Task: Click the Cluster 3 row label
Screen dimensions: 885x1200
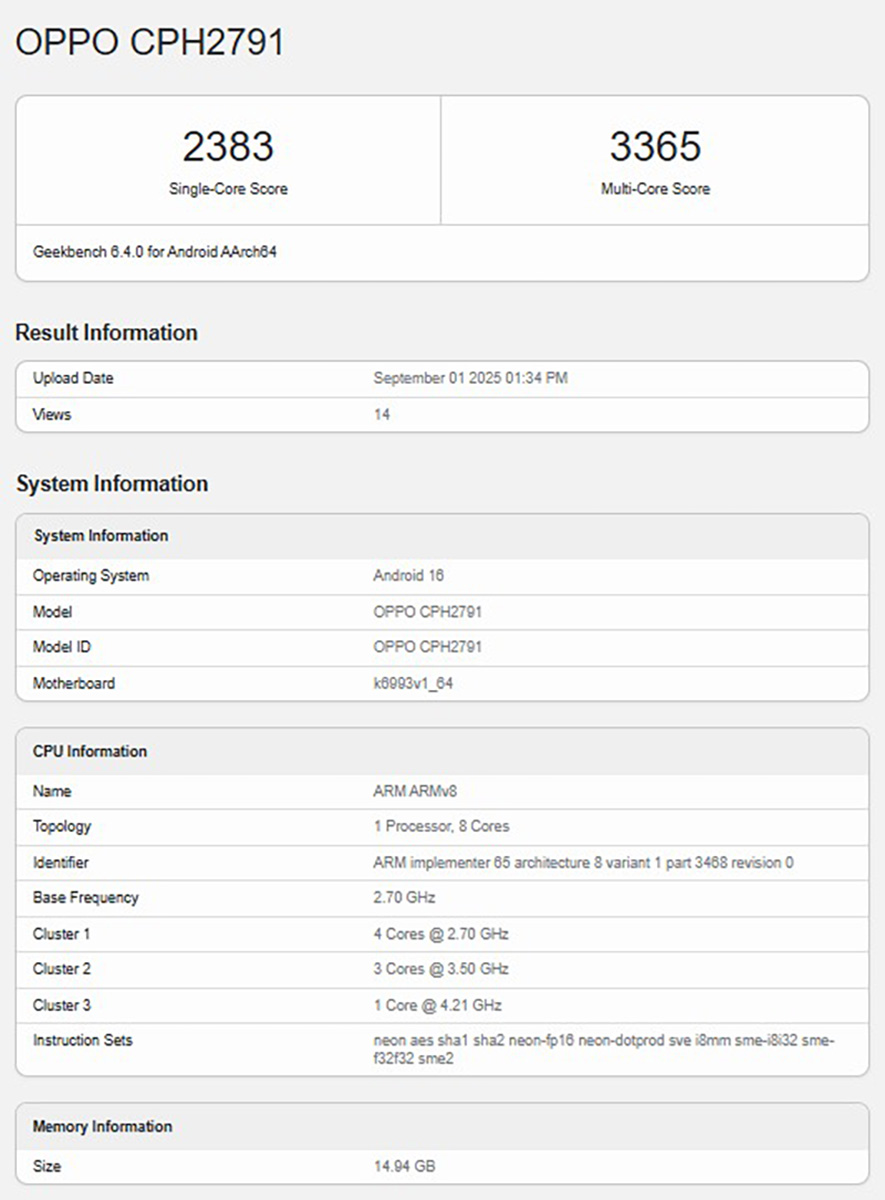Action: tap(62, 1005)
